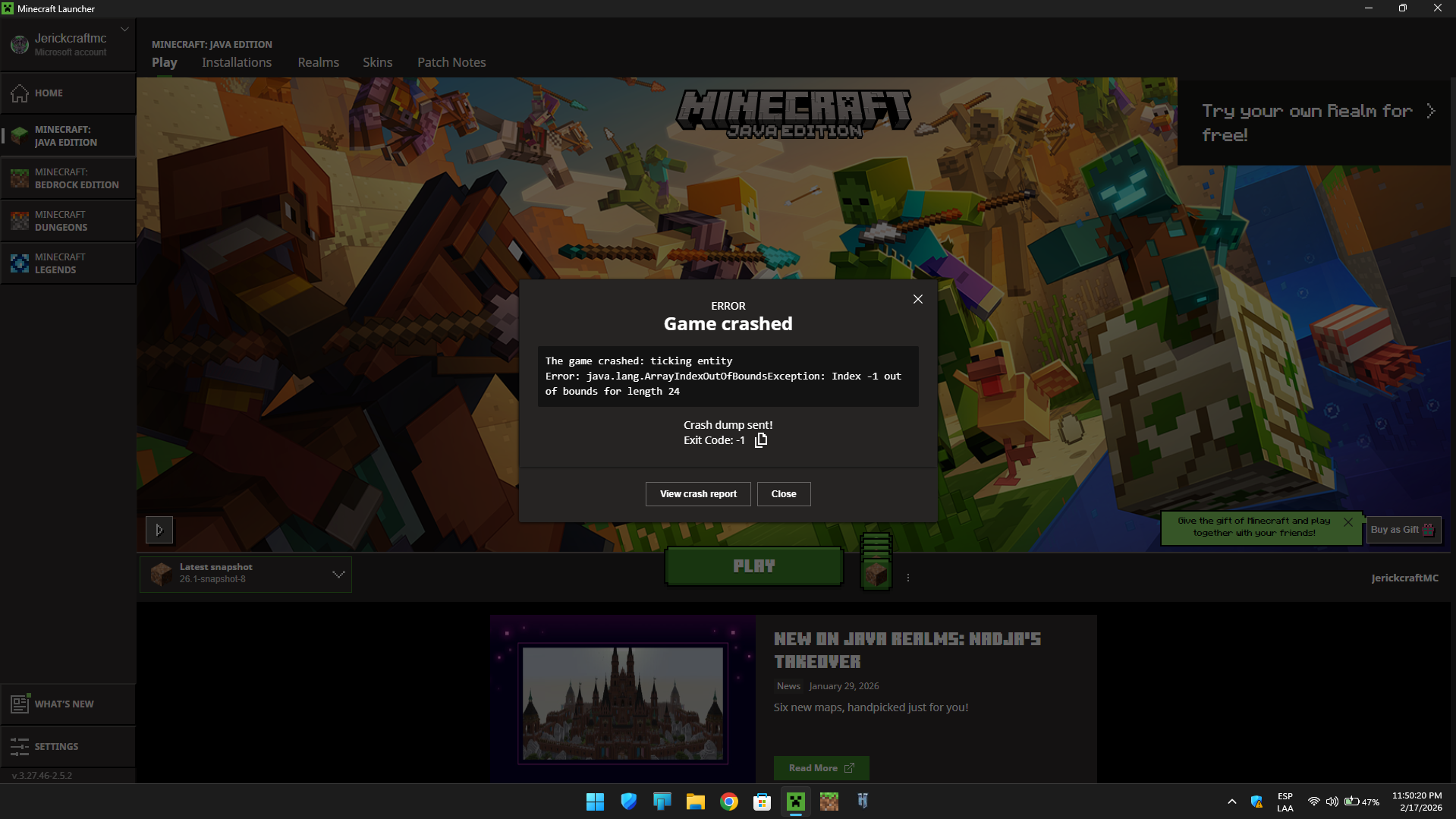The width and height of the screenshot is (1456, 819).
Task: Click the Close button in error dialog
Action: [784, 494]
